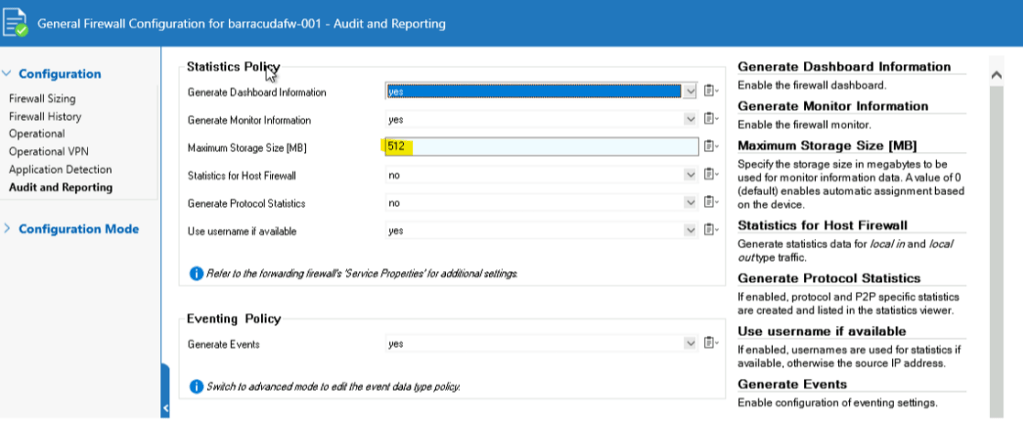Click clipboard icon beside Generate Dashboard Information
The width and height of the screenshot is (1023, 423).
(x=709, y=92)
